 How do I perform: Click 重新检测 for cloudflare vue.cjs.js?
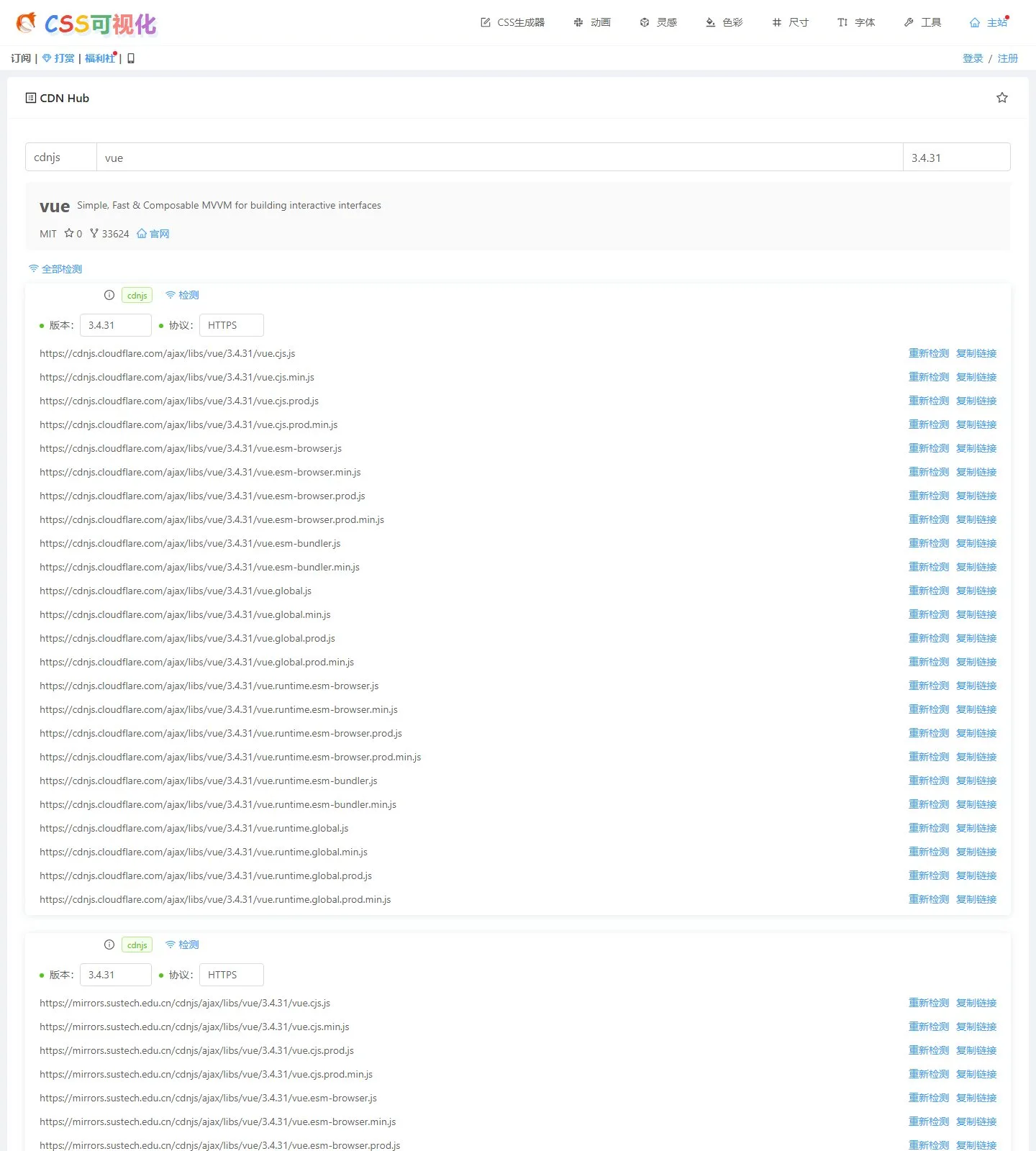(929, 353)
